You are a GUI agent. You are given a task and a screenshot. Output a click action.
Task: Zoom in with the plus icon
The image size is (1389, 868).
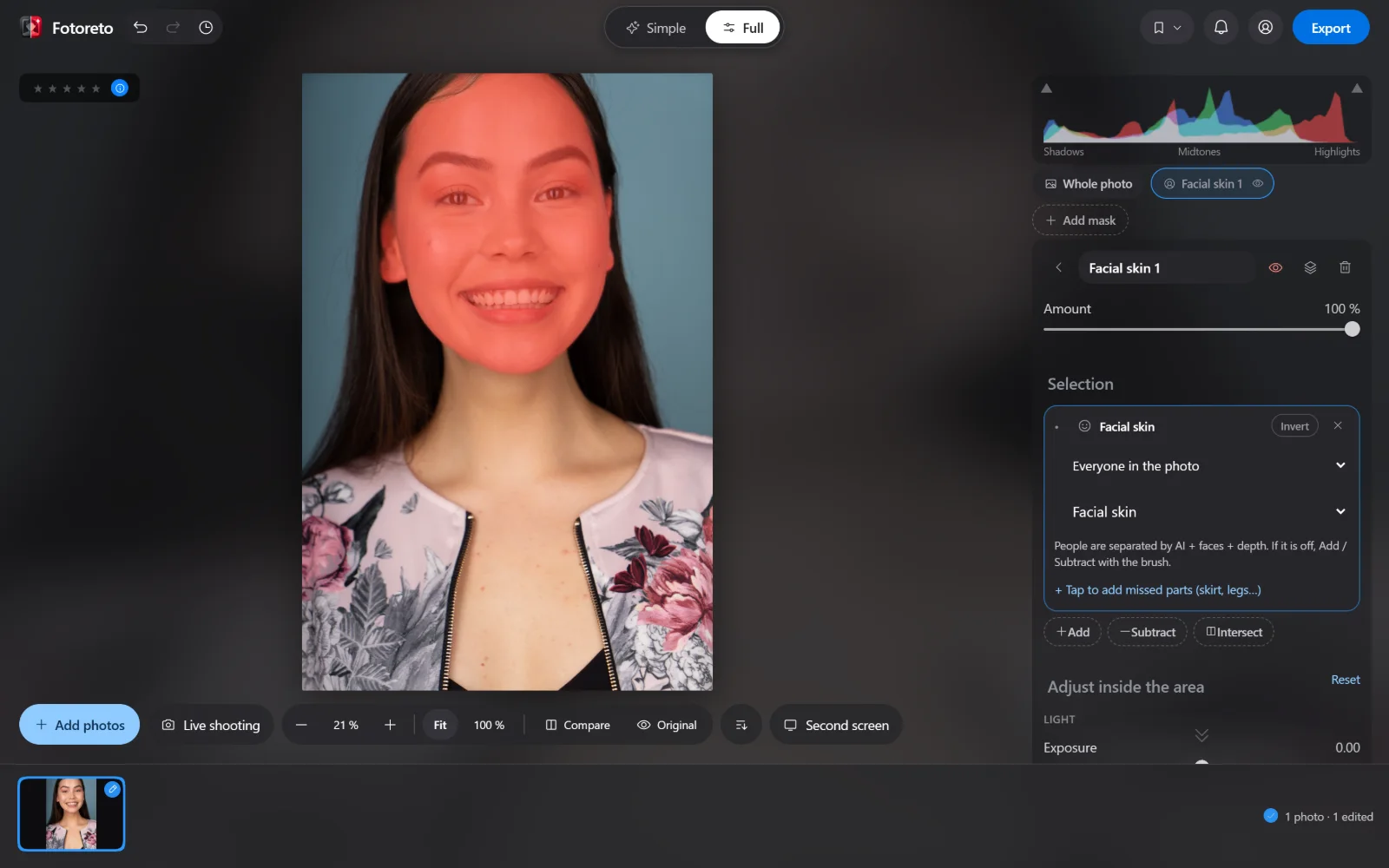tap(390, 725)
